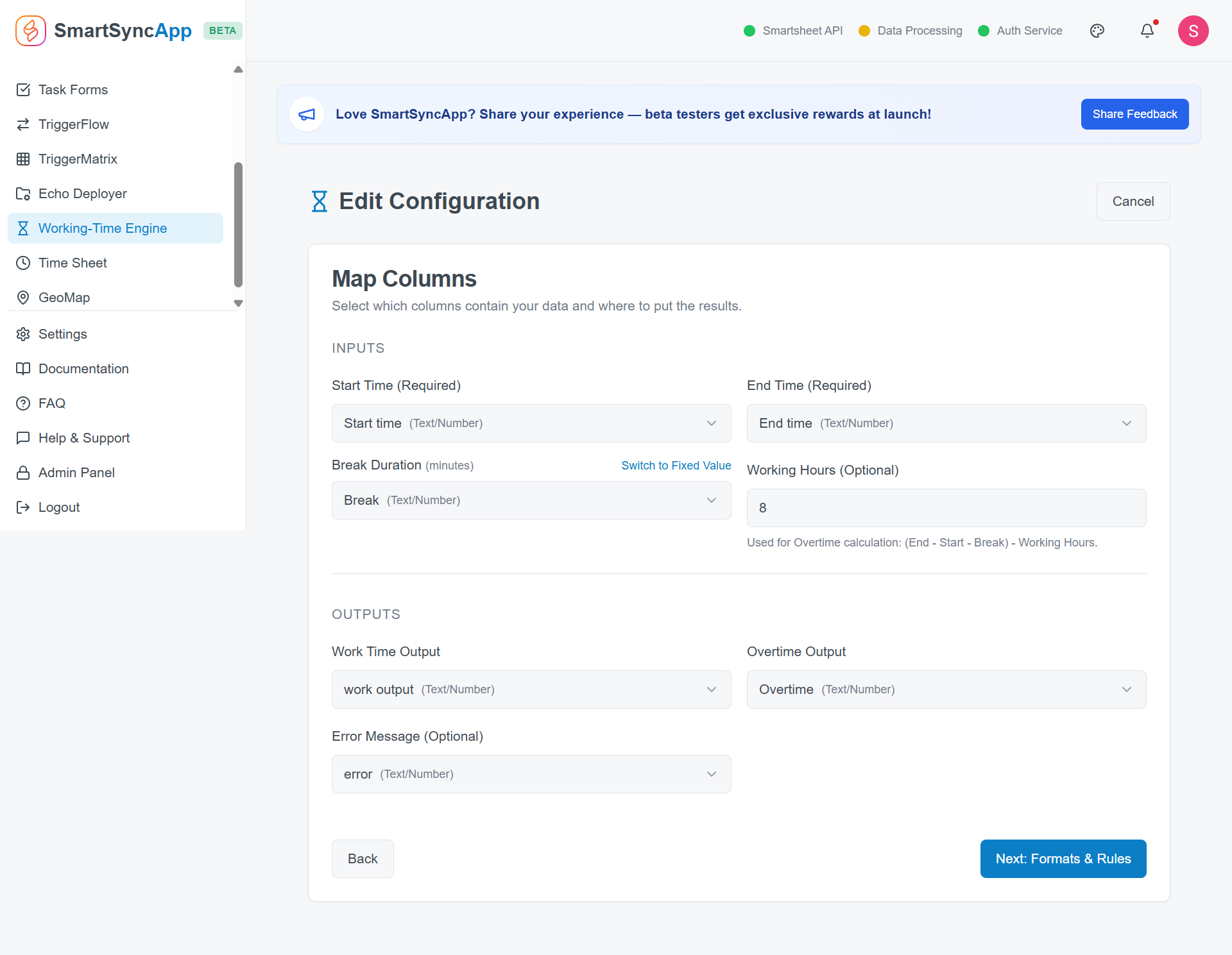This screenshot has height=955, width=1232.
Task: Open the Start Time column dropdown
Action: (x=531, y=423)
